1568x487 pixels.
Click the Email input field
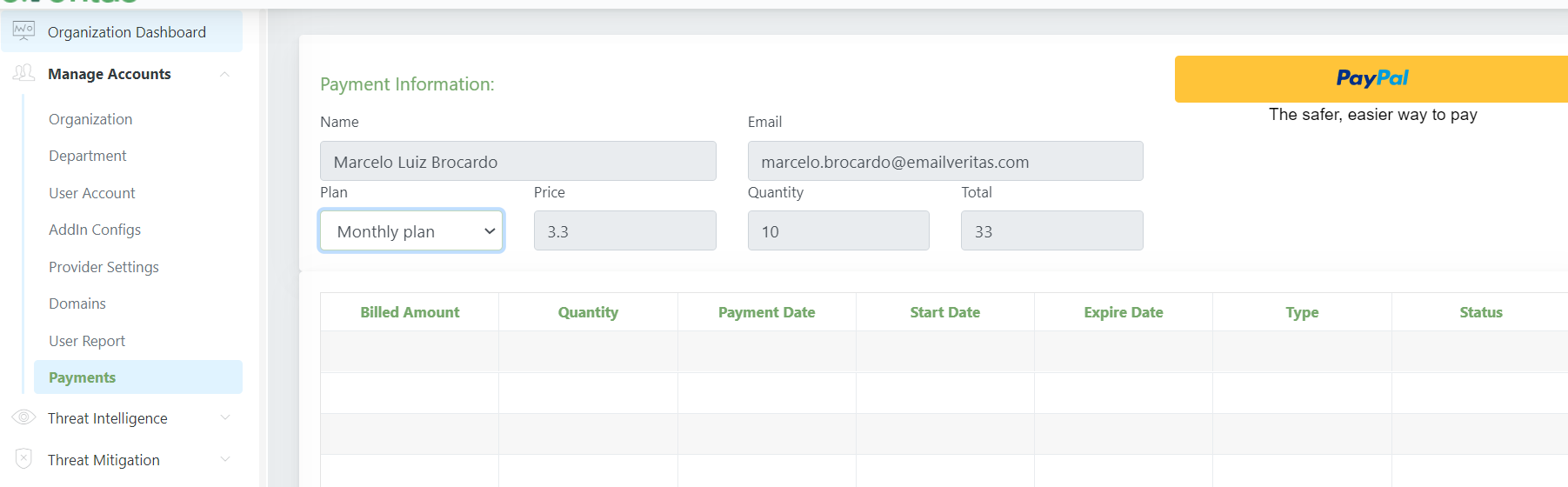click(945, 161)
